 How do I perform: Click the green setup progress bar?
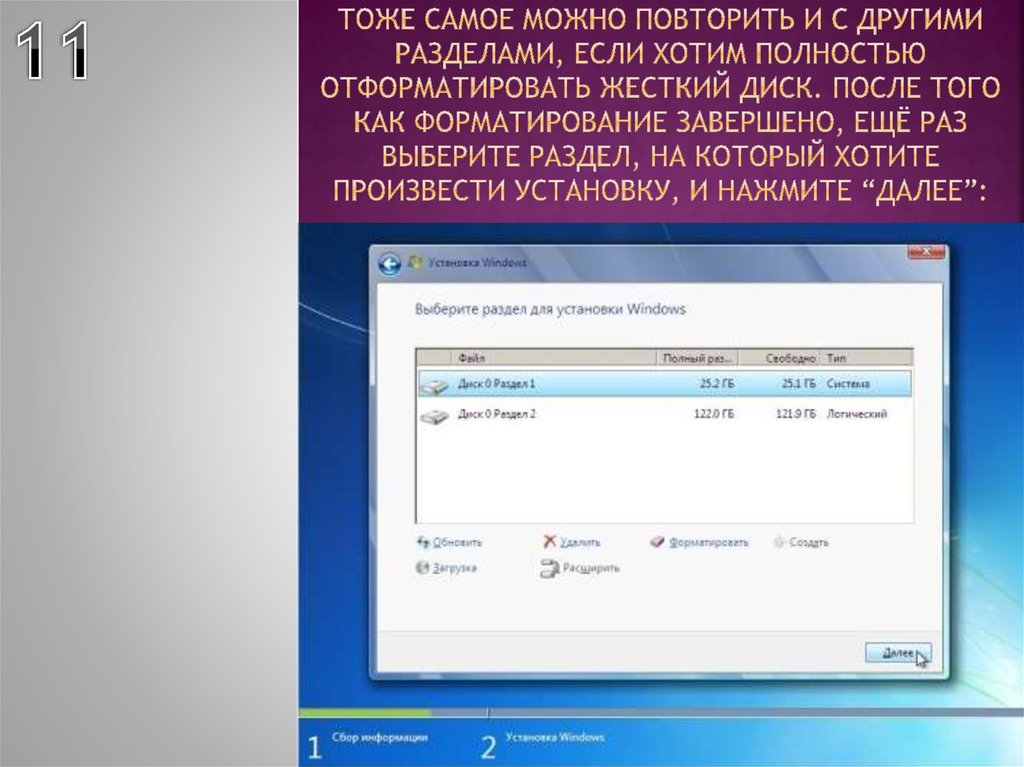[364, 713]
